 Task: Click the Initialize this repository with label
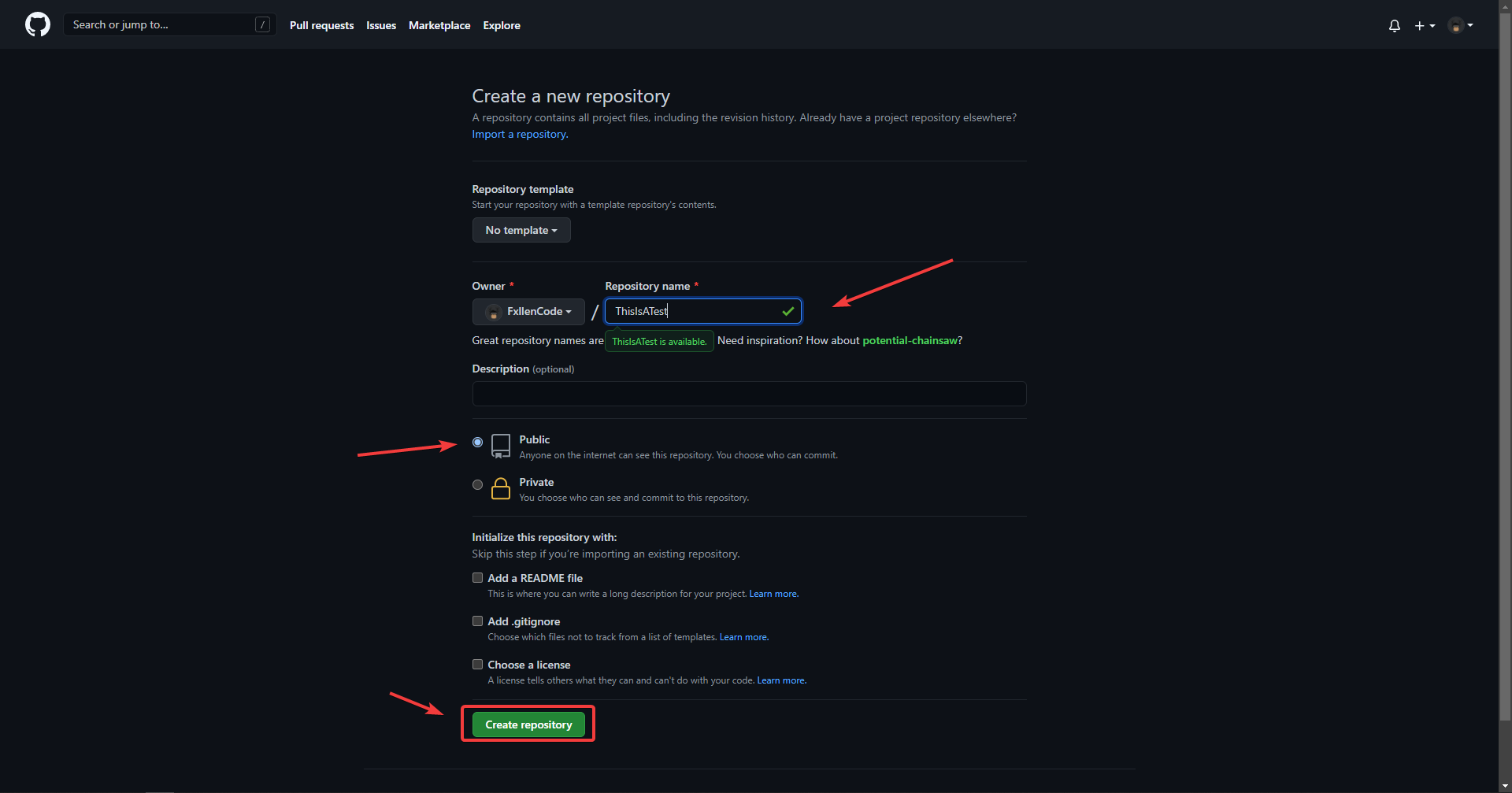pyautogui.click(x=544, y=537)
